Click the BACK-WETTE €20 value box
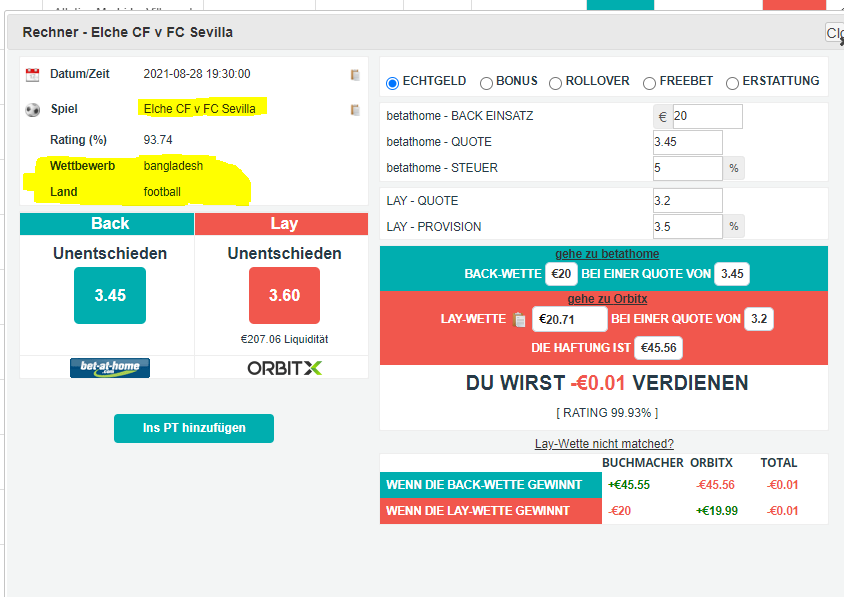The image size is (844, 597). [561, 274]
